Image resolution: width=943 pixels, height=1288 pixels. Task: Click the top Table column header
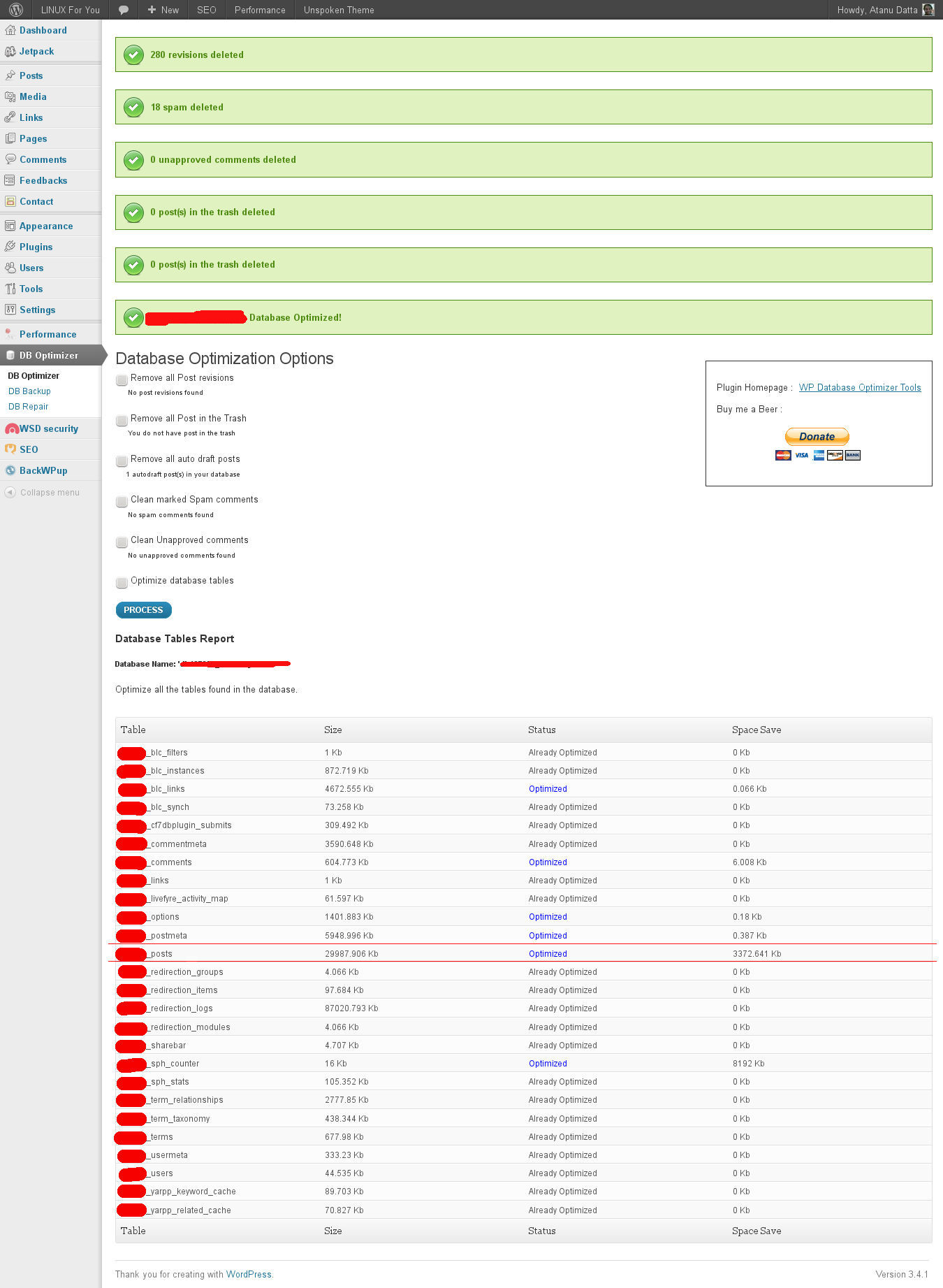point(133,730)
